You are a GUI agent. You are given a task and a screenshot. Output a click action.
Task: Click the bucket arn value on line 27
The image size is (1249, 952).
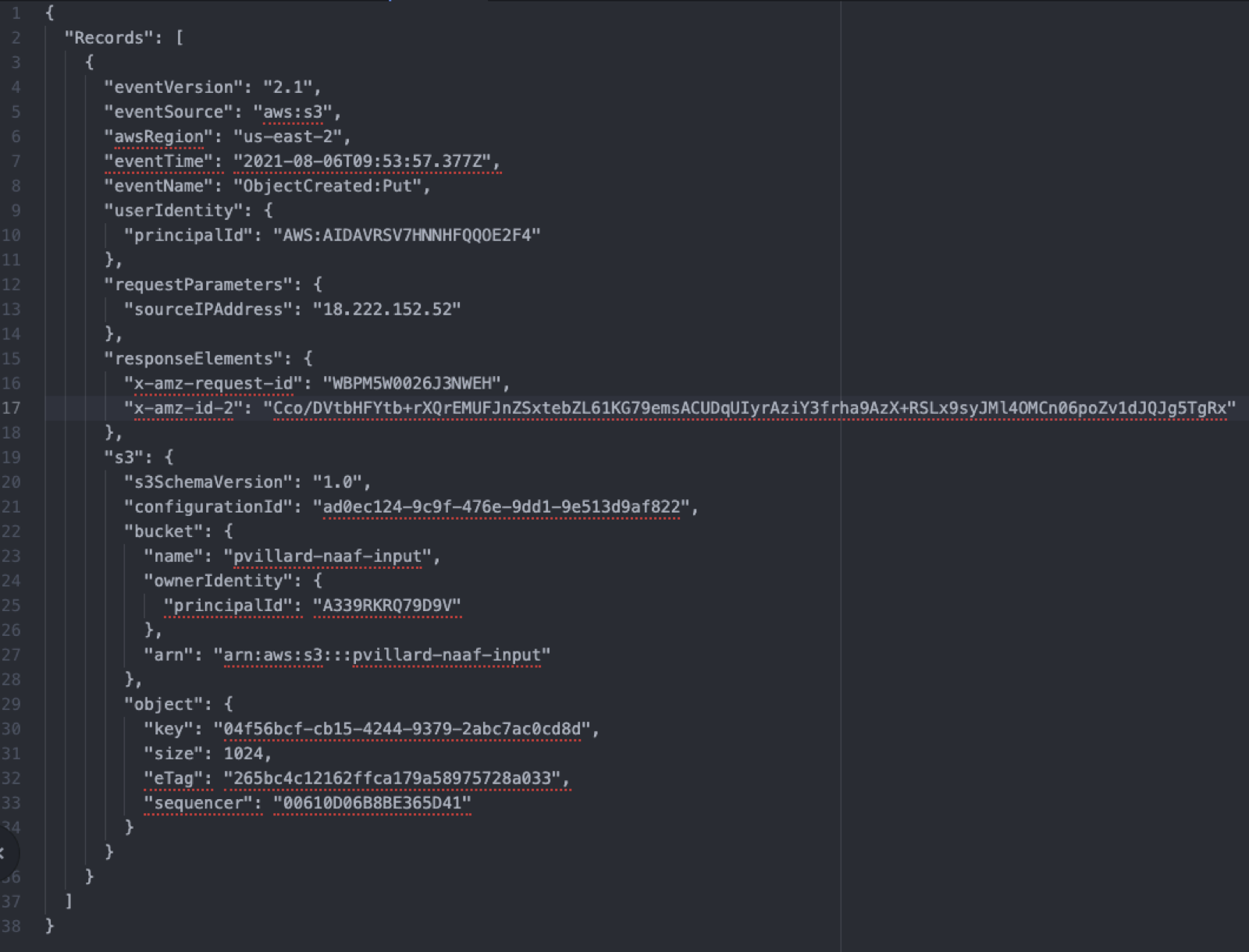click(x=383, y=655)
